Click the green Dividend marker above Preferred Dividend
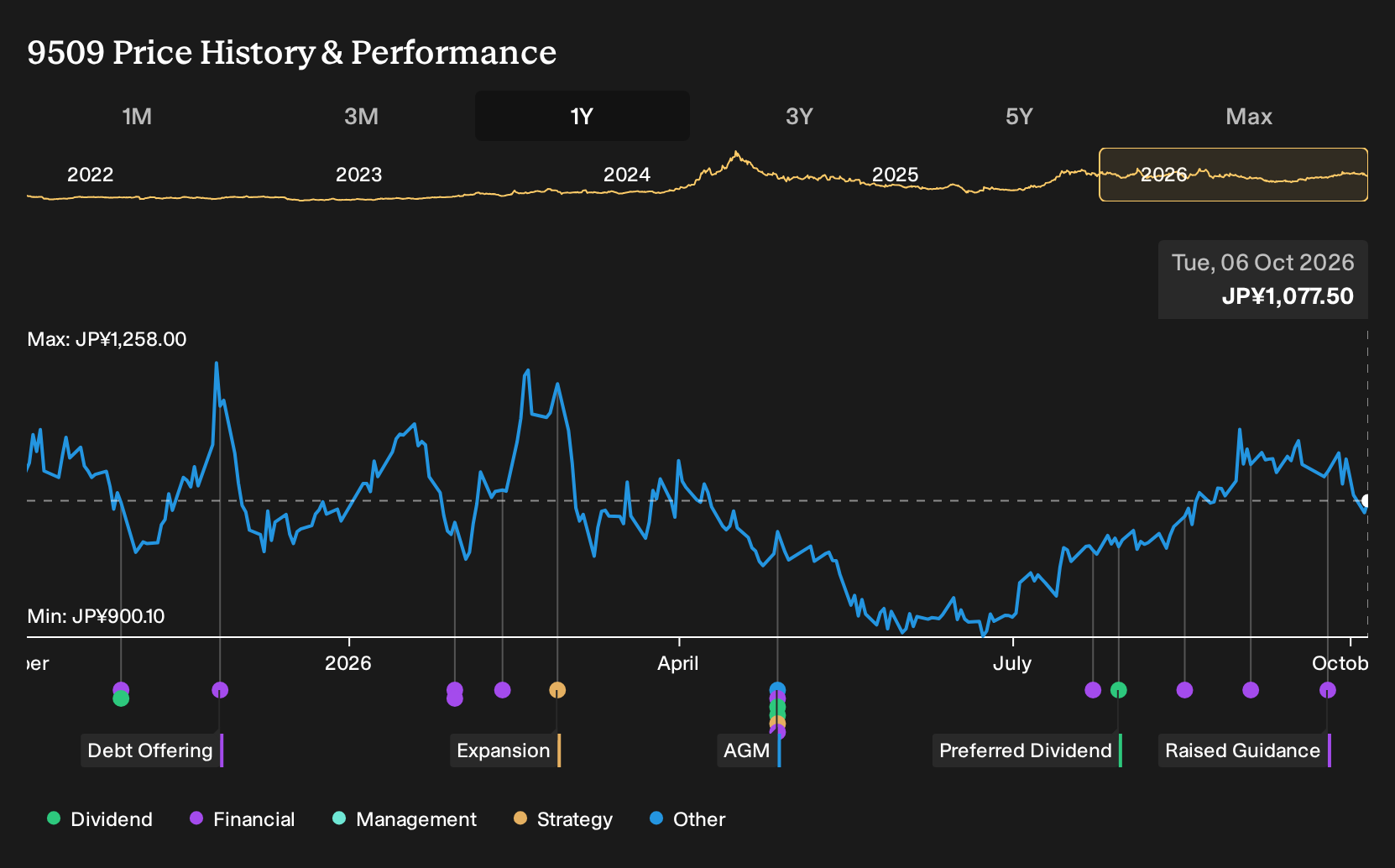This screenshot has height=868, width=1395. [1119, 690]
